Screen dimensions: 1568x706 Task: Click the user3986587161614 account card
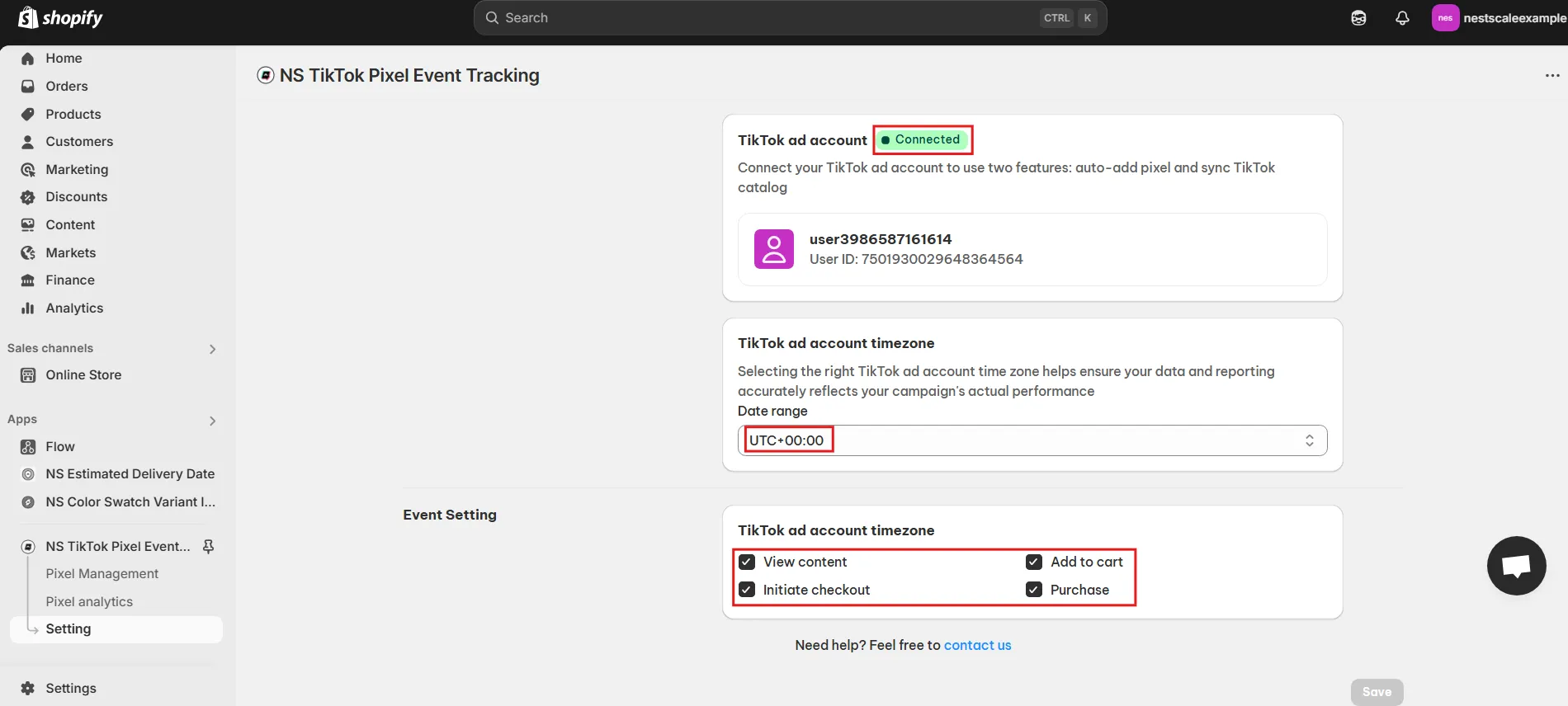(1032, 249)
